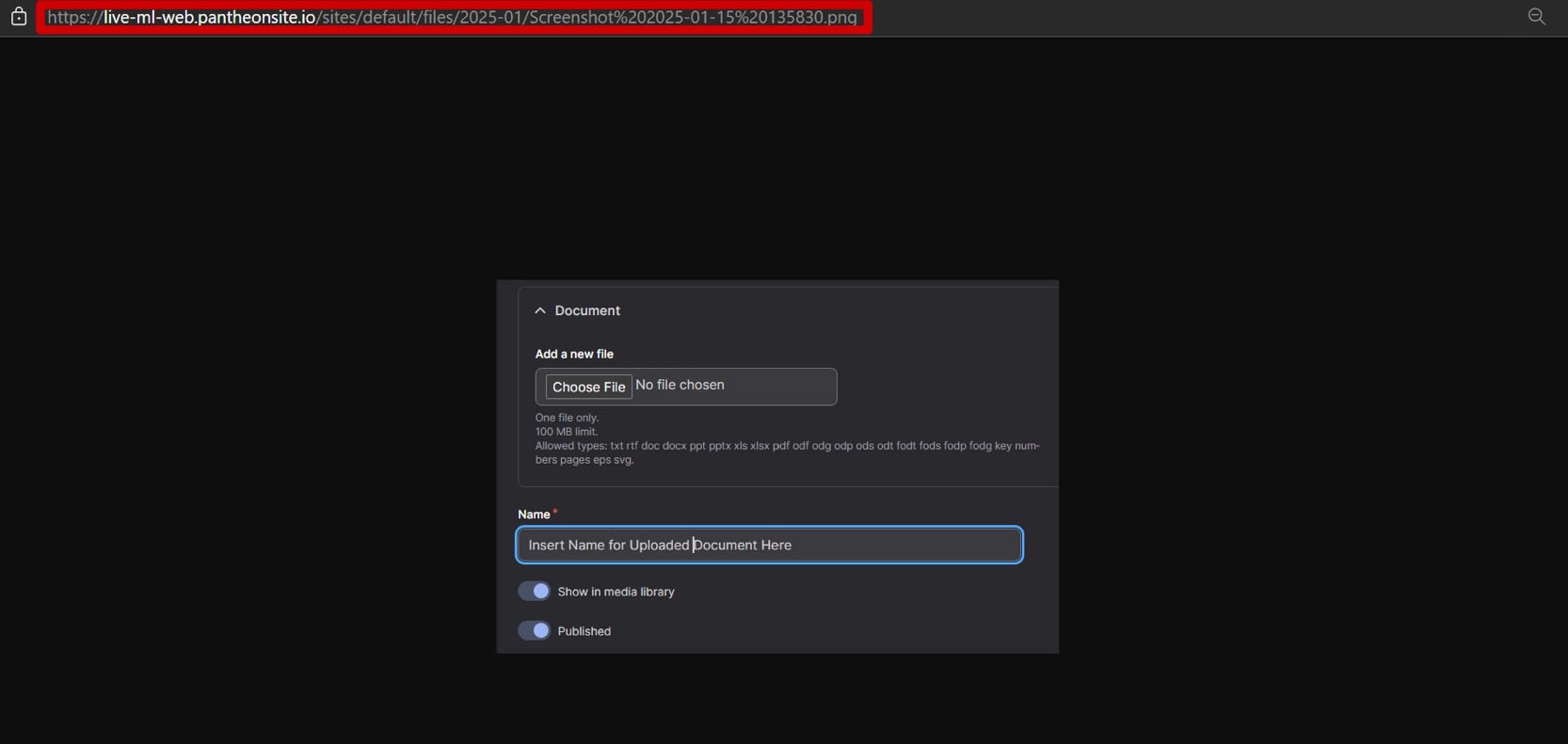Click the Name text field
This screenshot has height=744, width=1568.
[769, 545]
